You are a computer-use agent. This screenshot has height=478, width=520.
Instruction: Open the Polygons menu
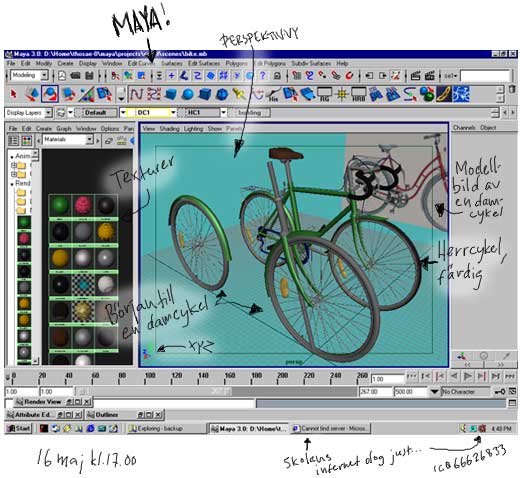point(237,63)
